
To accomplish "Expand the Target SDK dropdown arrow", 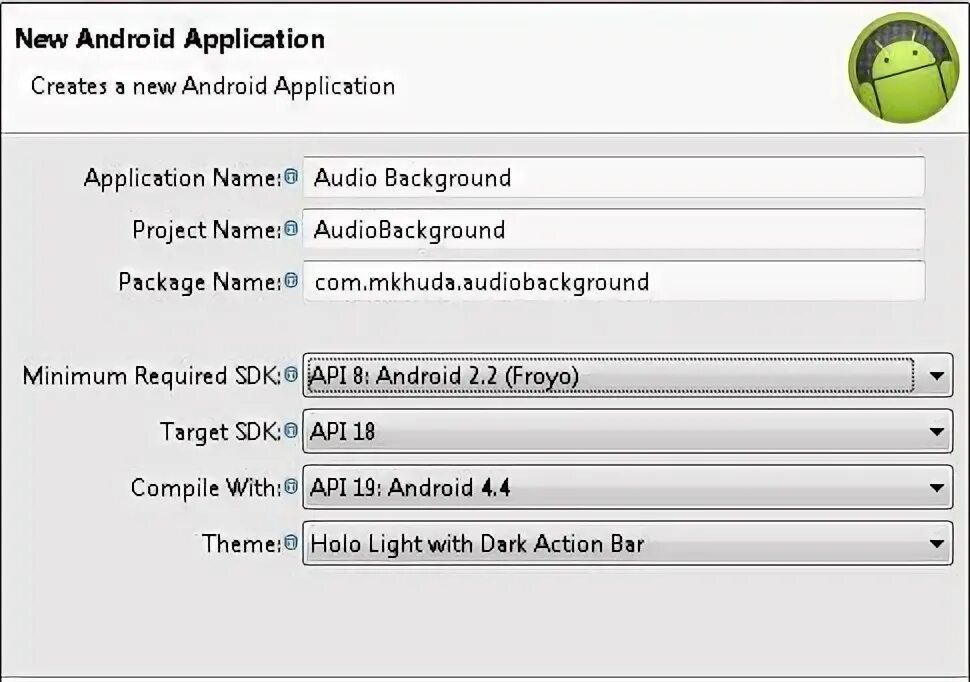I will 936,433.
